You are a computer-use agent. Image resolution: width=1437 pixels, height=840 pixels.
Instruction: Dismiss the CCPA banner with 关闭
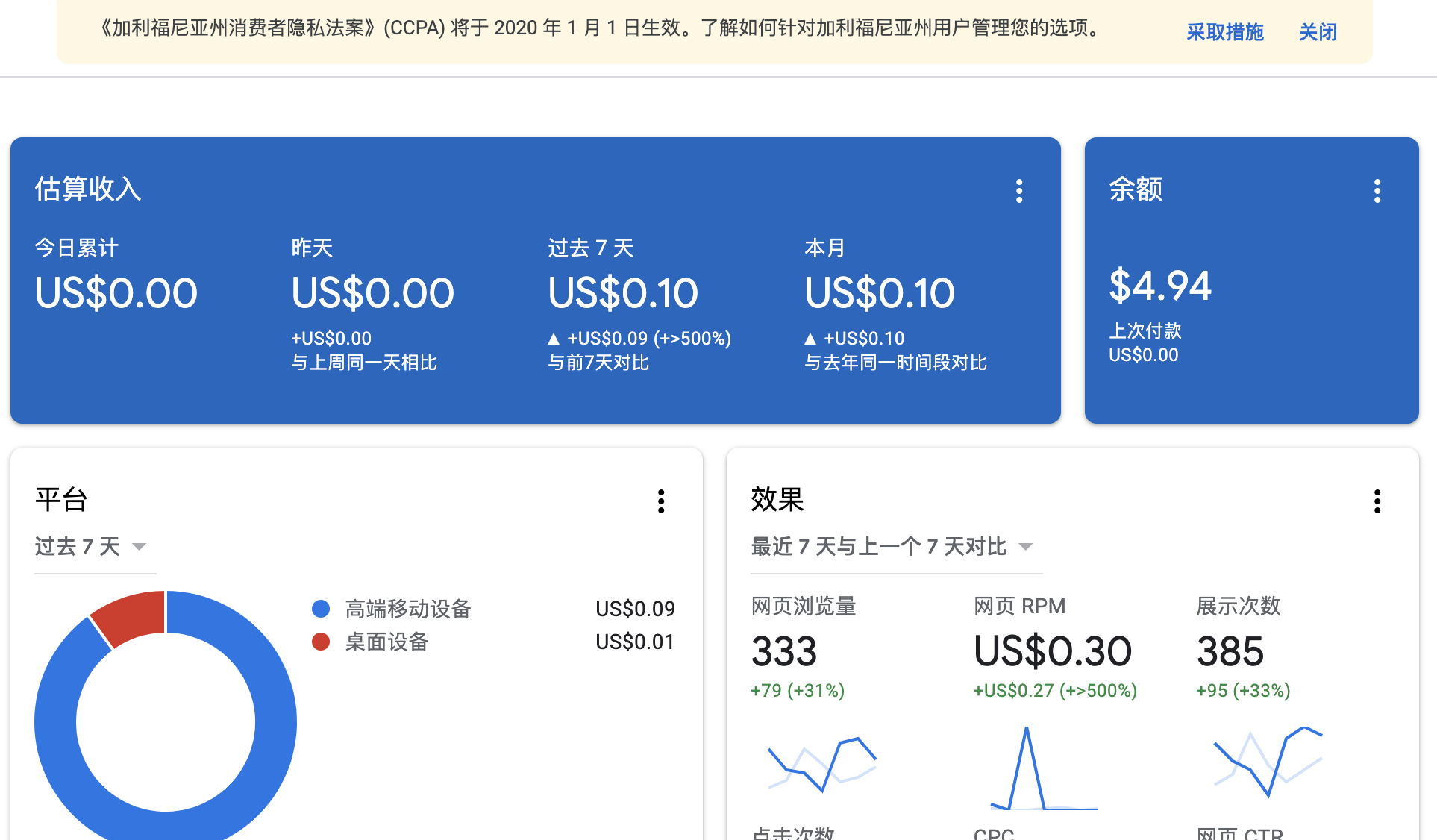1318,32
